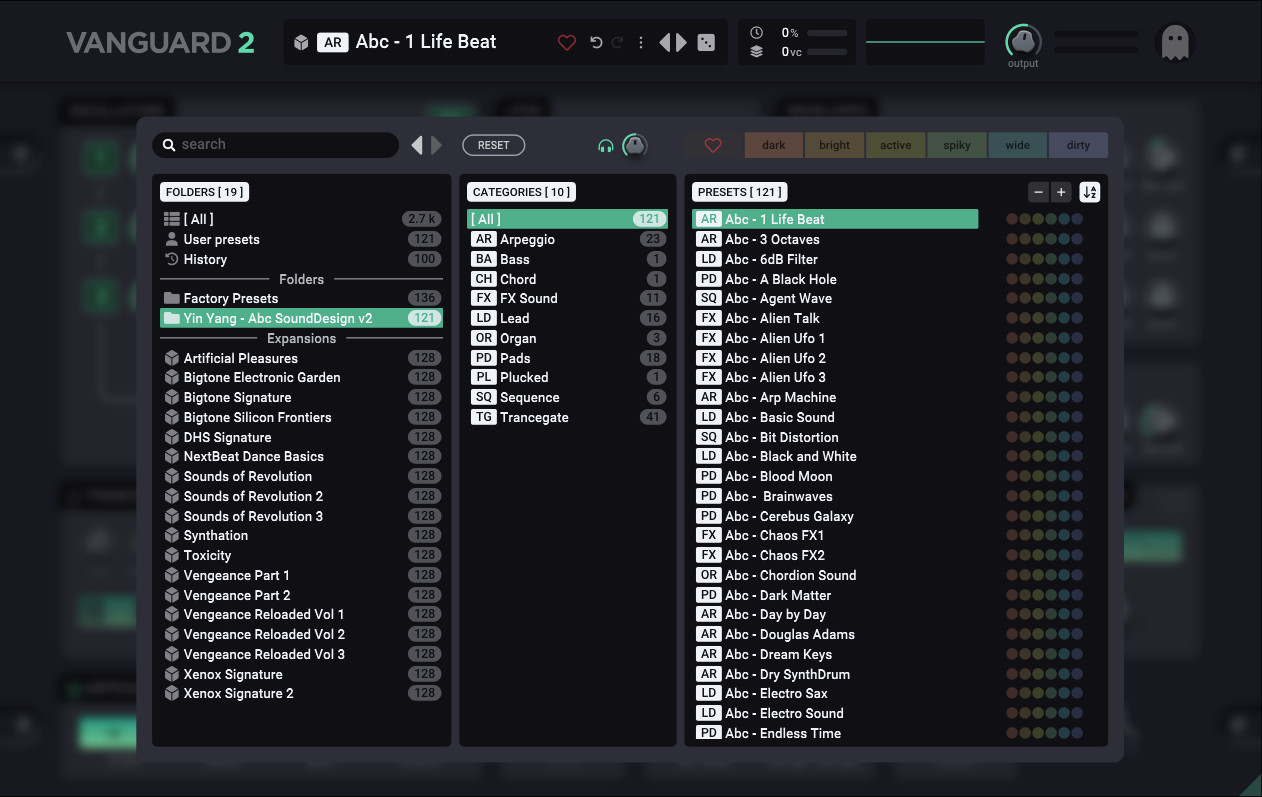Favorite the current preset with header heart
The height and width of the screenshot is (797, 1262).
(x=567, y=42)
